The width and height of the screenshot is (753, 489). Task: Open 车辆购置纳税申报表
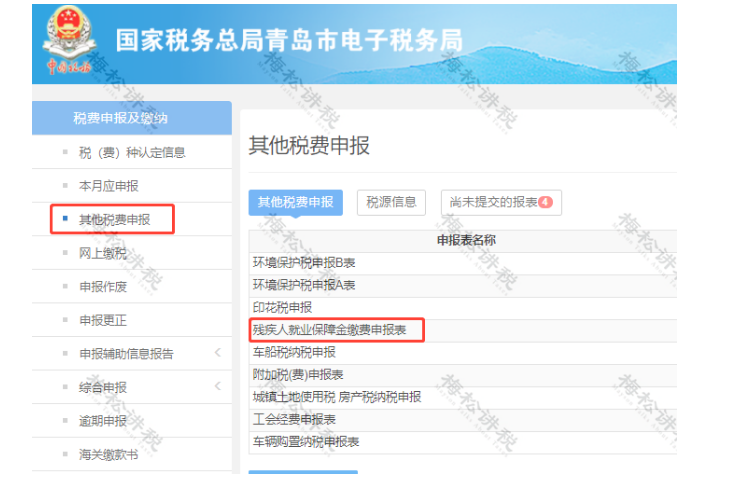(x=306, y=442)
